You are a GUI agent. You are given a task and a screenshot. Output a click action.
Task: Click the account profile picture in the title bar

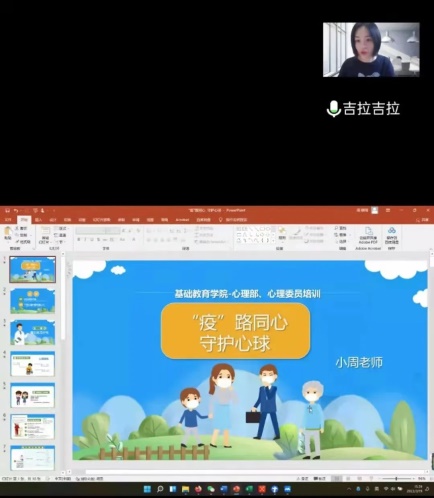375,210
